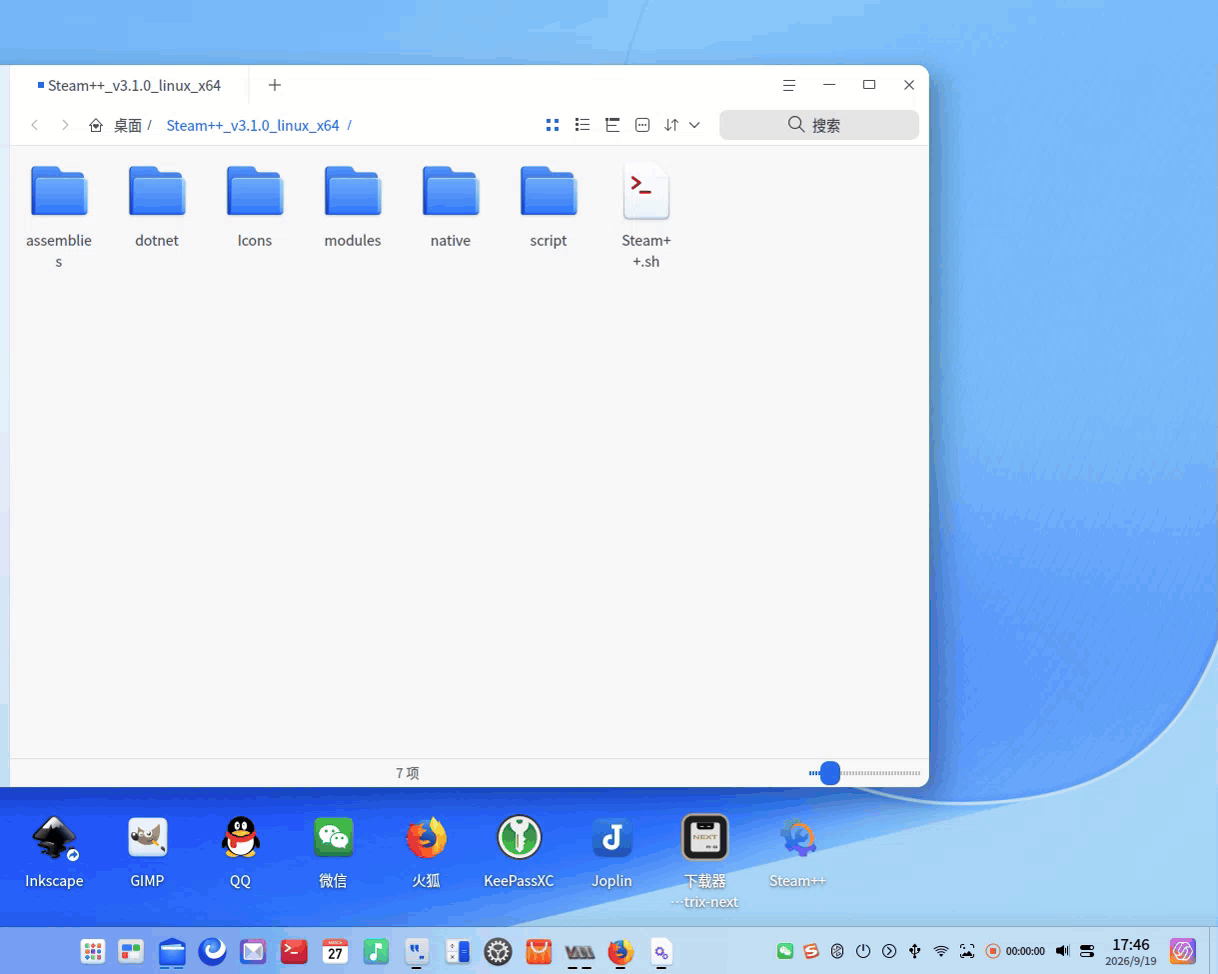Go back to previous folder

(35, 125)
